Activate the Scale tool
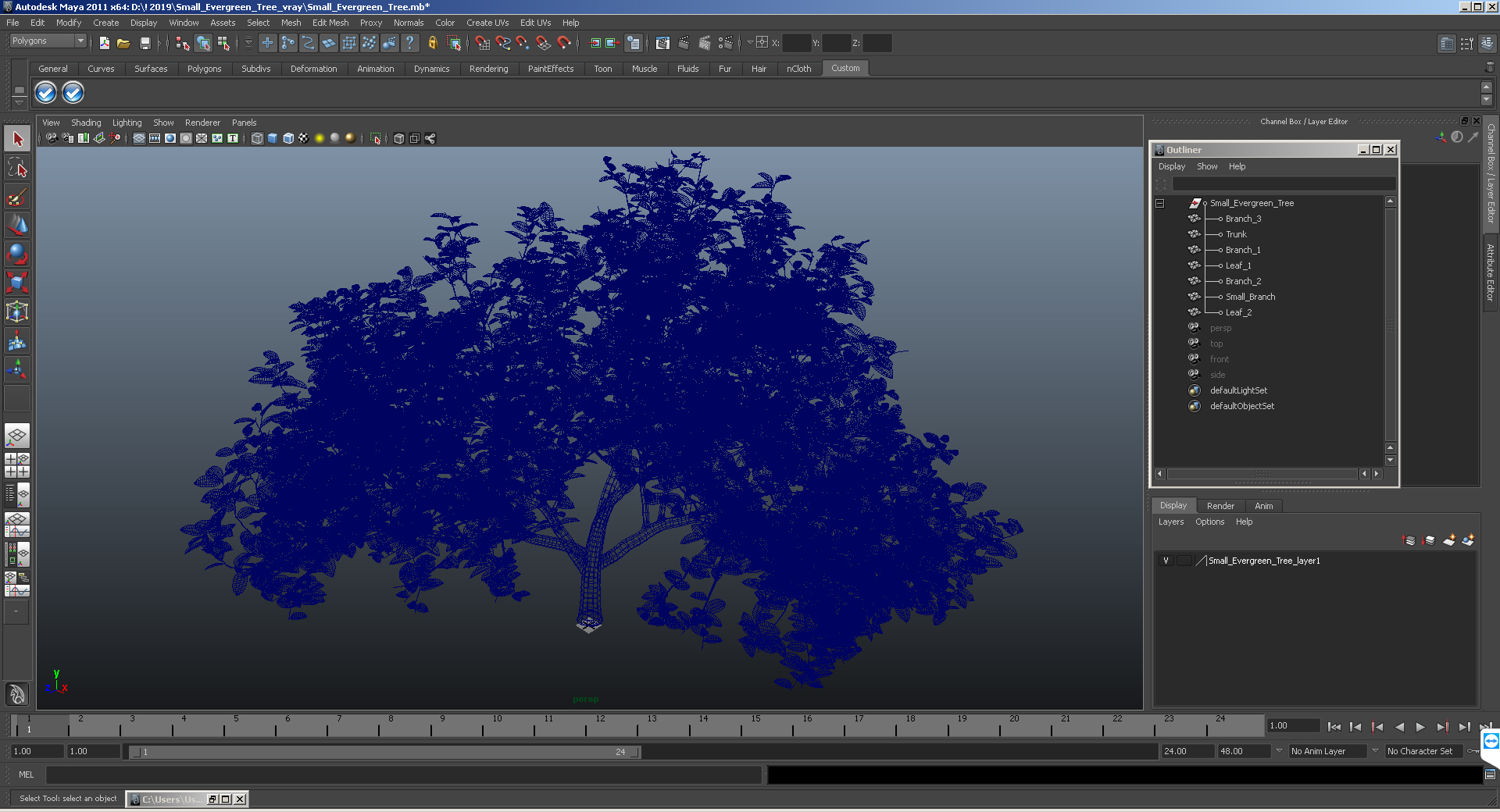Image resolution: width=1500 pixels, height=812 pixels. (17, 283)
